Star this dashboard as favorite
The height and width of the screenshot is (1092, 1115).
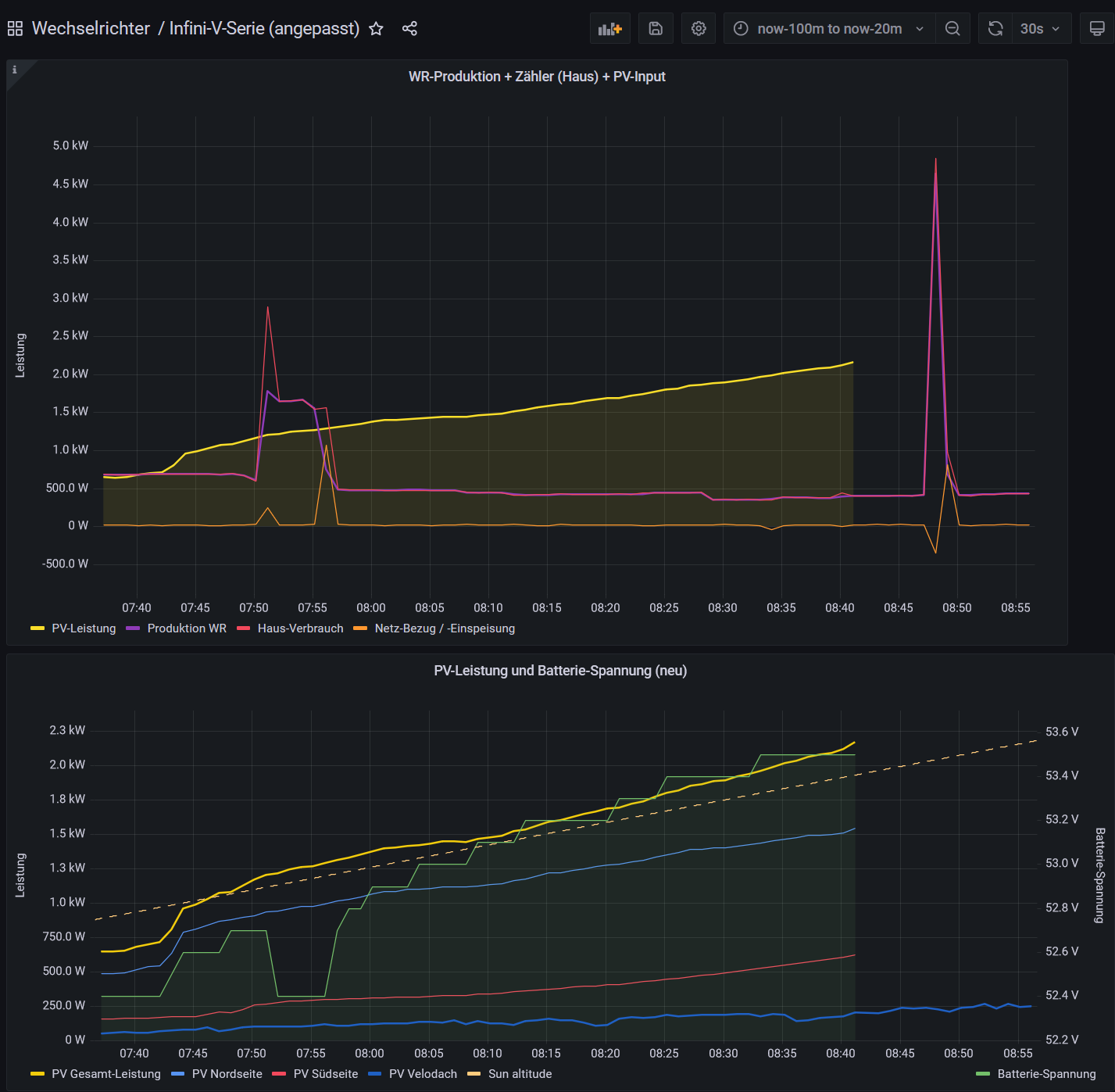tap(376, 29)
